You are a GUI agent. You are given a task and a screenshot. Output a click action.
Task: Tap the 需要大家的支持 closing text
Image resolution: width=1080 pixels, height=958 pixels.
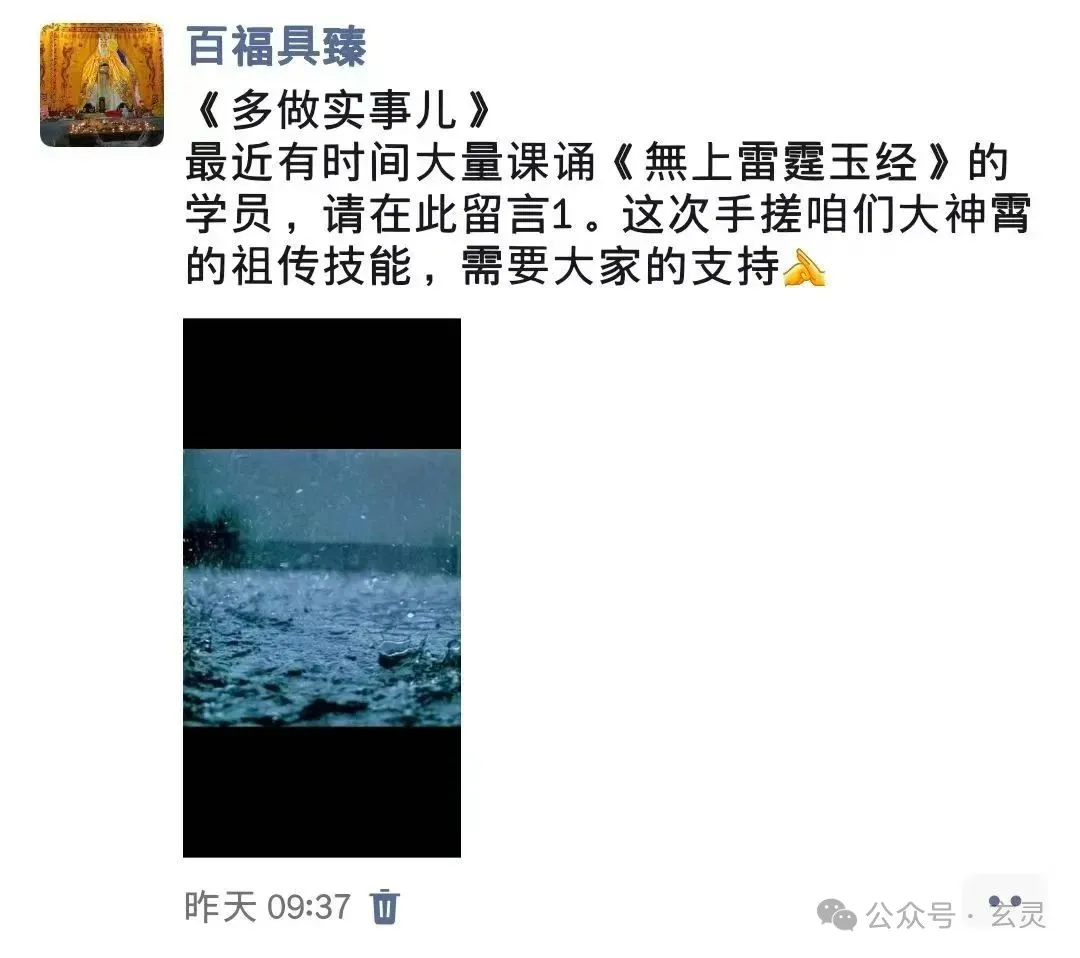coord(620,267)
